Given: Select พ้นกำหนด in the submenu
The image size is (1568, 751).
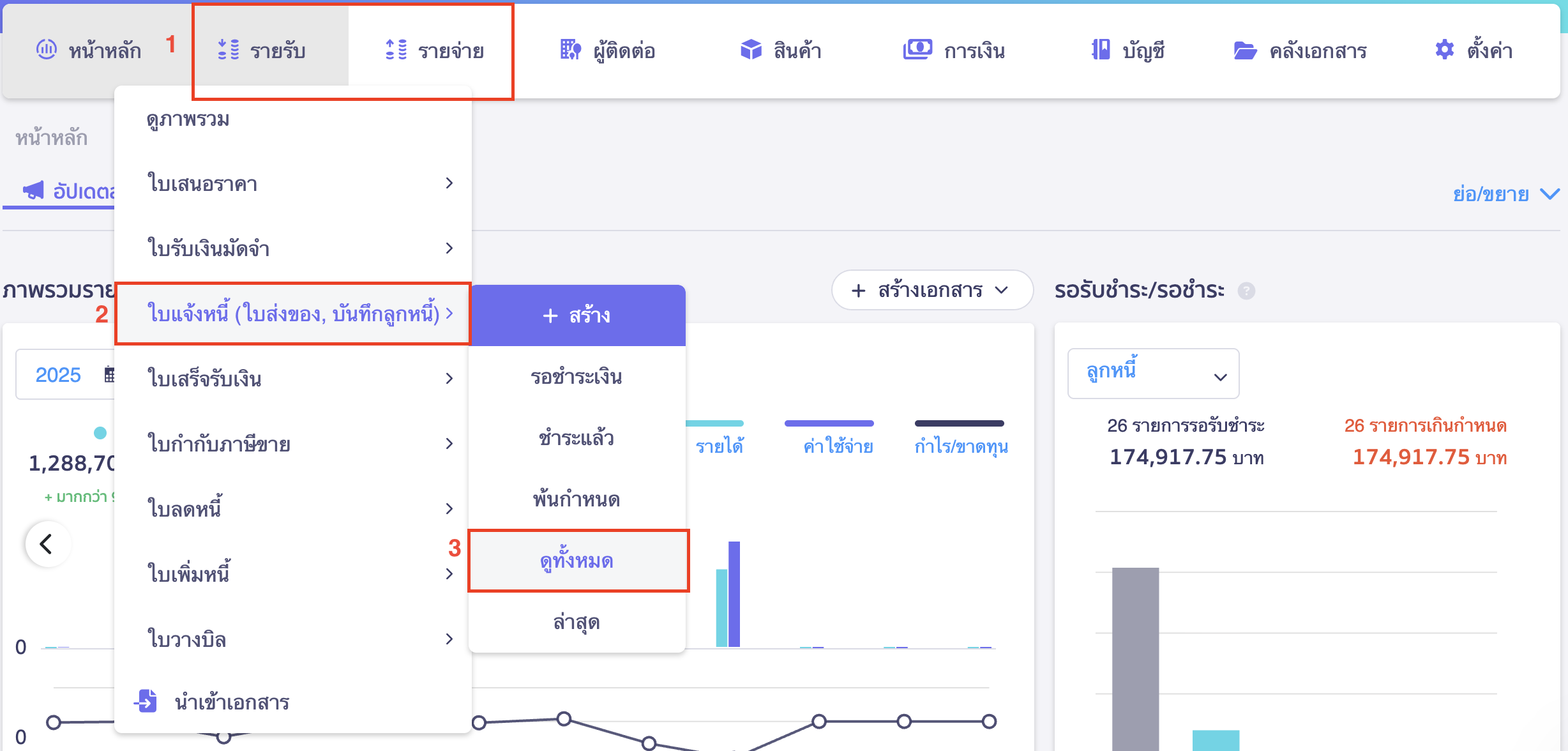Looking at the screenshot, I should coord(577,499).
